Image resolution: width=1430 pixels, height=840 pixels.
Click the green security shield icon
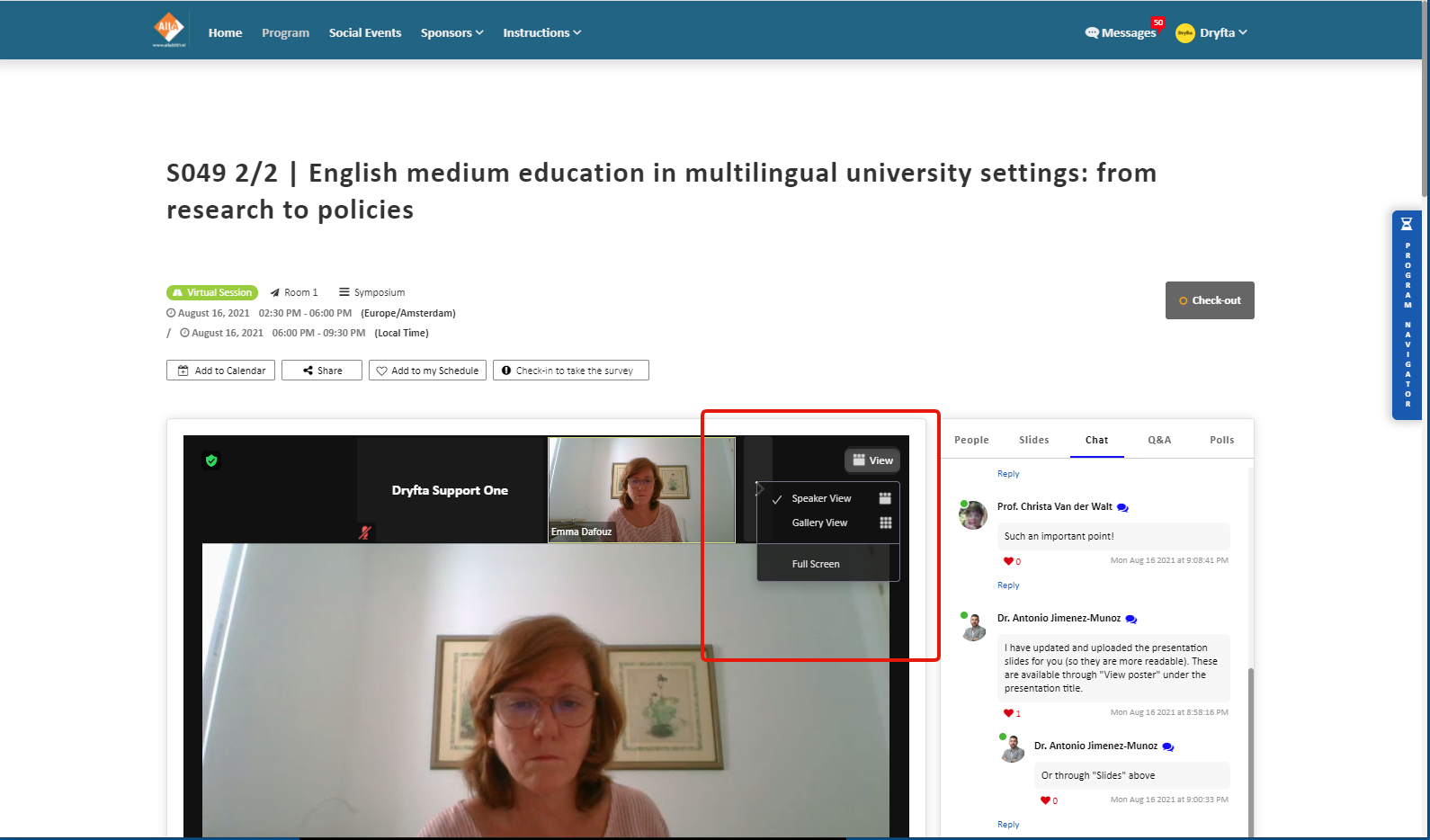point(211,460)
